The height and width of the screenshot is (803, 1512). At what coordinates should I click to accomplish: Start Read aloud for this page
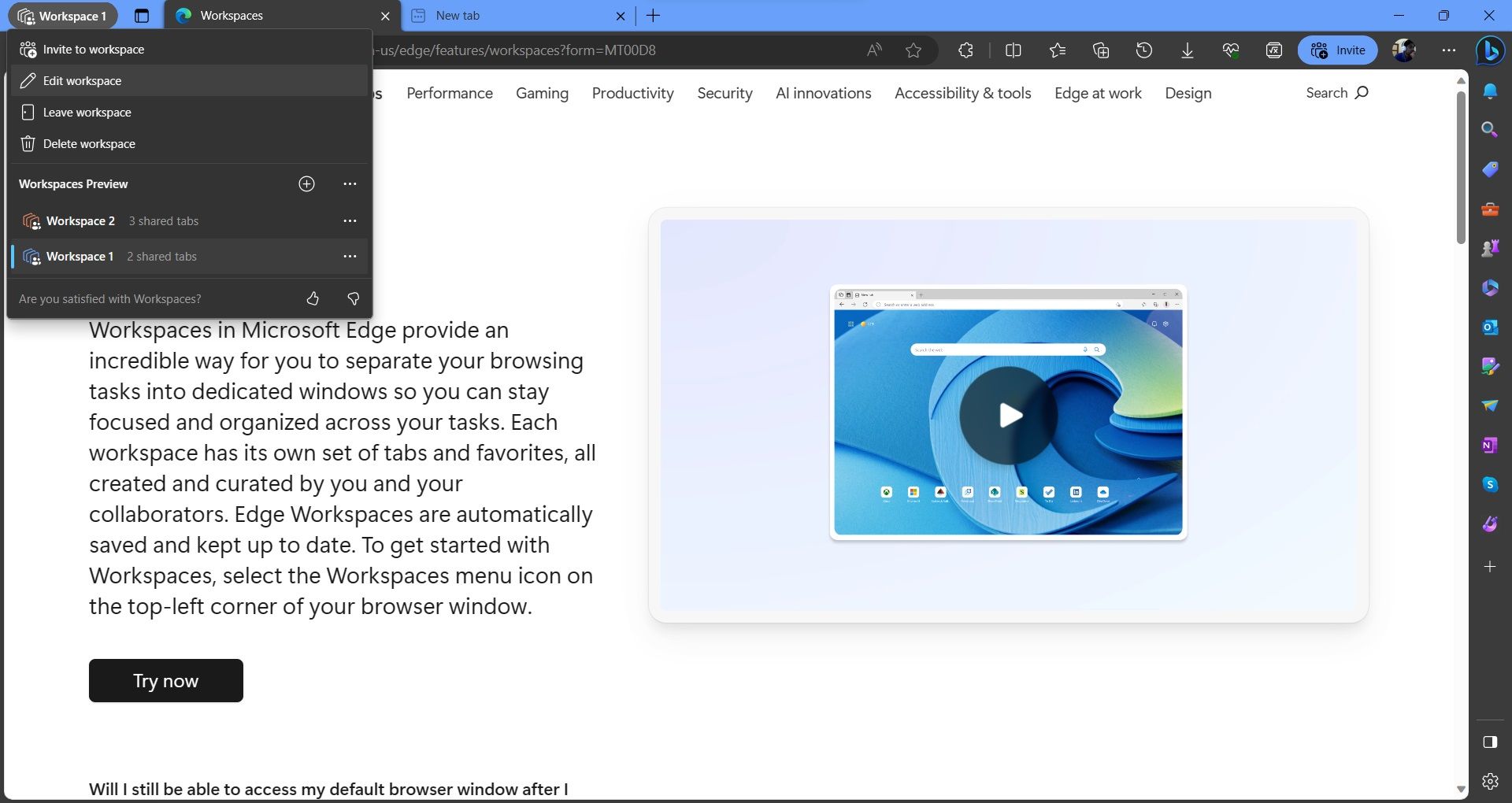873,50
